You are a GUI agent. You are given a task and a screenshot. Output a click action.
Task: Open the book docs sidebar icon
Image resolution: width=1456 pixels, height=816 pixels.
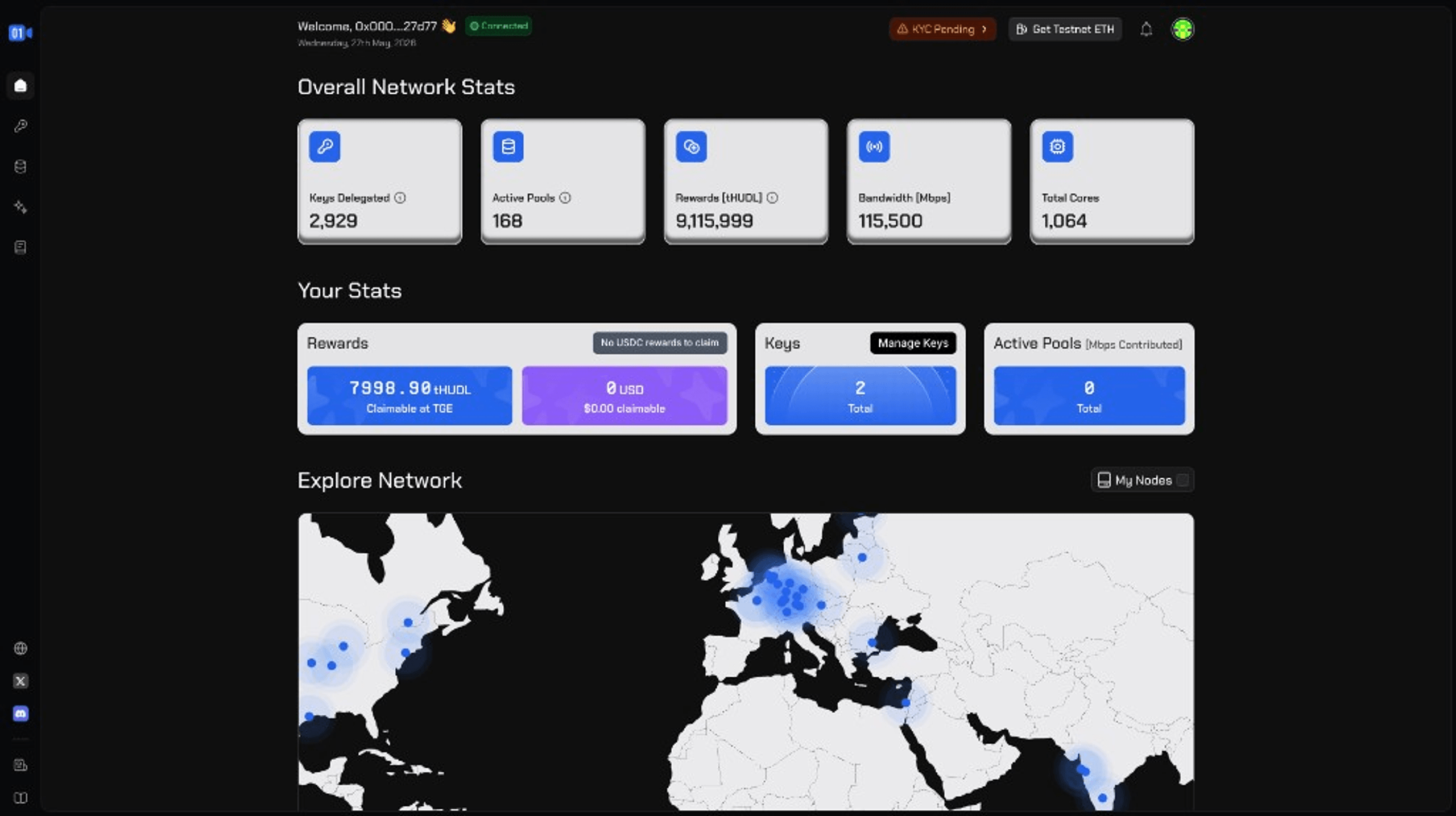pyautogui.click(x=20, y=798)
